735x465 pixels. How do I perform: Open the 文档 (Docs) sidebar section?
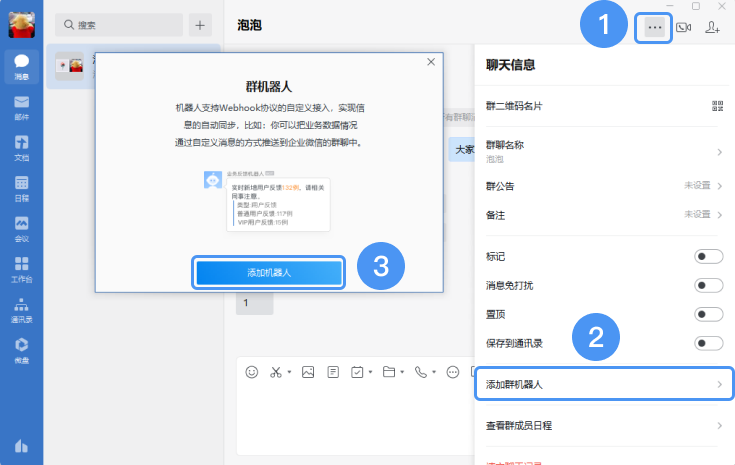click(21, 147)
